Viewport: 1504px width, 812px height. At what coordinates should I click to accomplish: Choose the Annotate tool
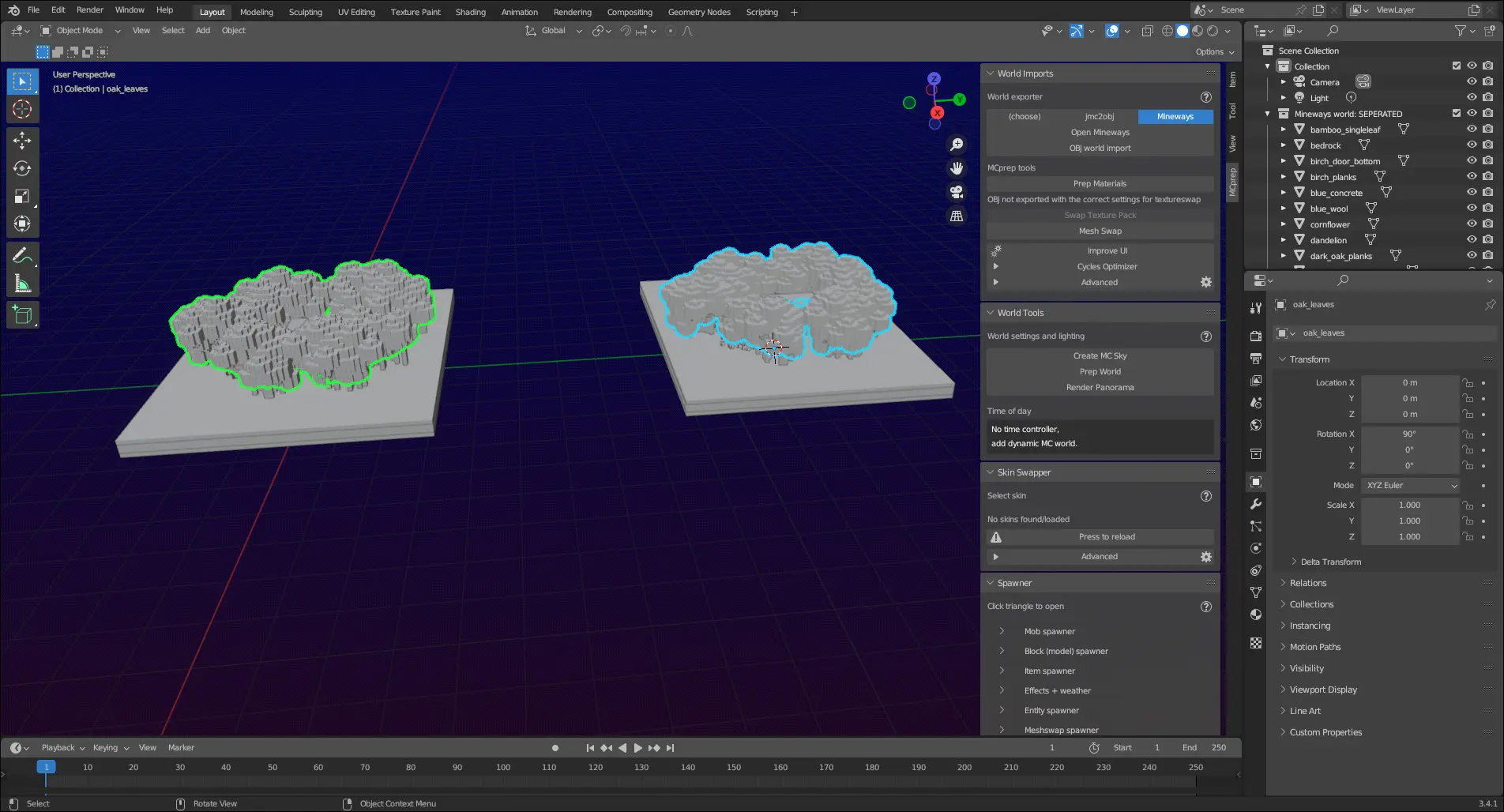[22, 255]
